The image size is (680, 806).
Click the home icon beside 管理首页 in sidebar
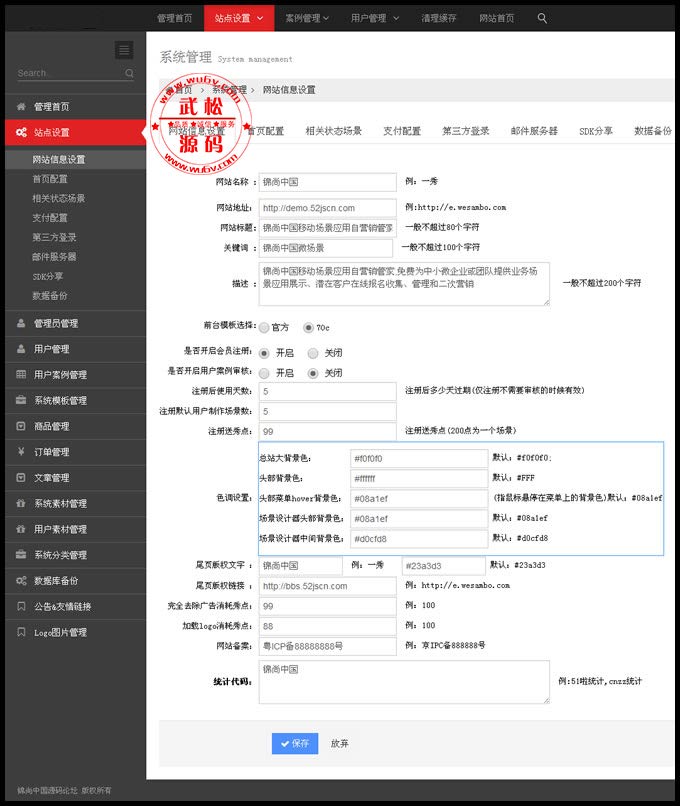pos(21,106)
